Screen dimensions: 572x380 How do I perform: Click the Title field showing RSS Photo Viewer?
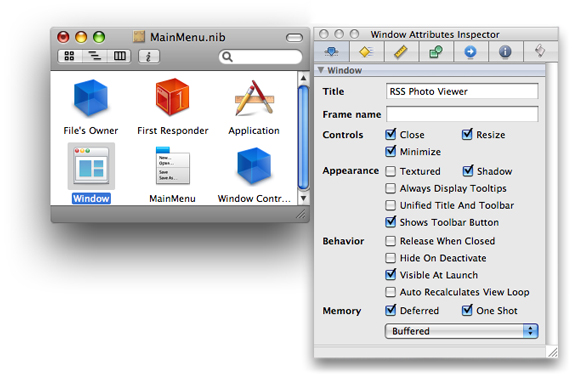point(462,91)
